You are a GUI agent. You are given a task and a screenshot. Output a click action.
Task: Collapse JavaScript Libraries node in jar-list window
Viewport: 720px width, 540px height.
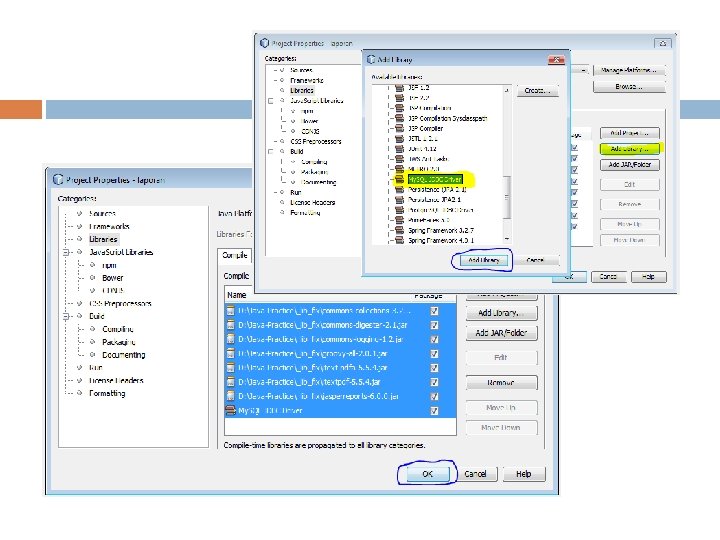point(66,252)
